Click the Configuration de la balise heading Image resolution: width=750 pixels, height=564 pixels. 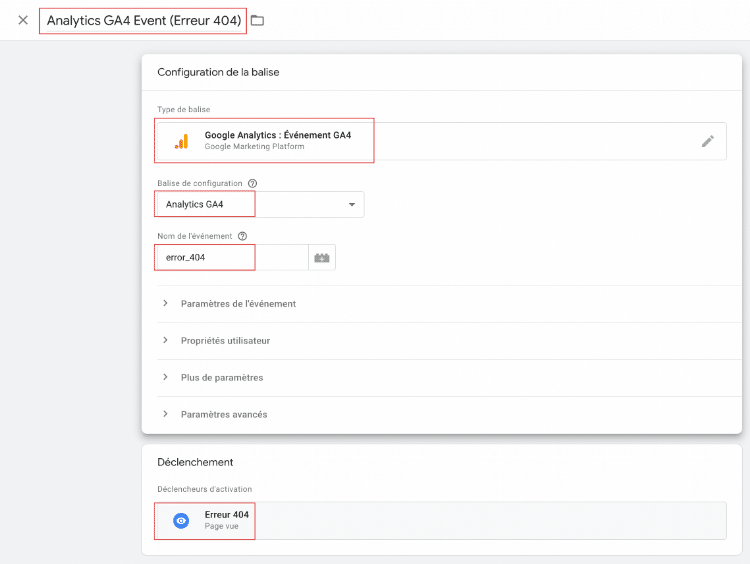coord(224,72)
